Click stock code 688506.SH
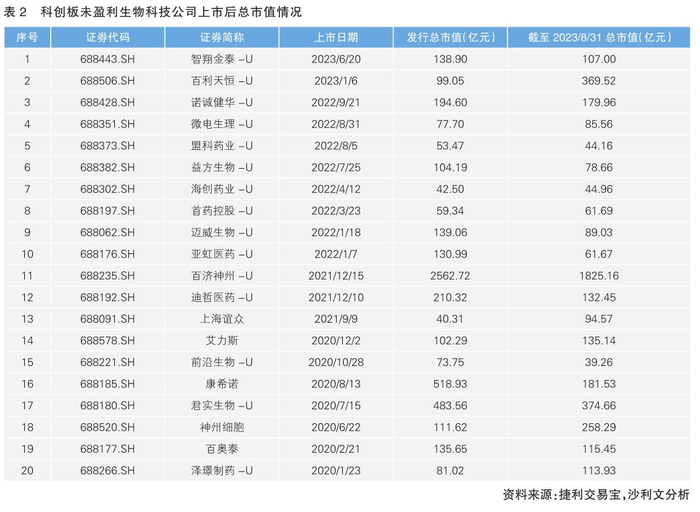 click(108, 81)
